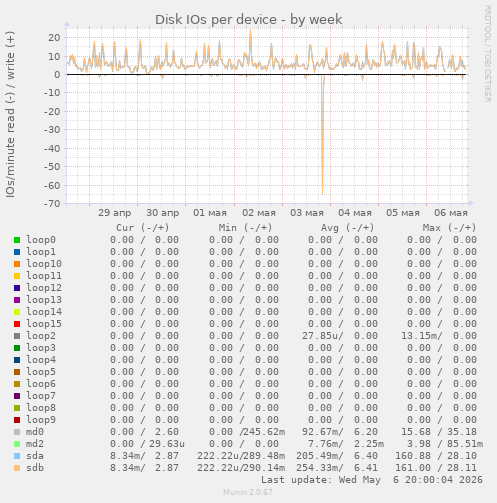Click the '02 мая' date label
The width and height of the screenshot is (497, 503).
click(x=259, y=213)
